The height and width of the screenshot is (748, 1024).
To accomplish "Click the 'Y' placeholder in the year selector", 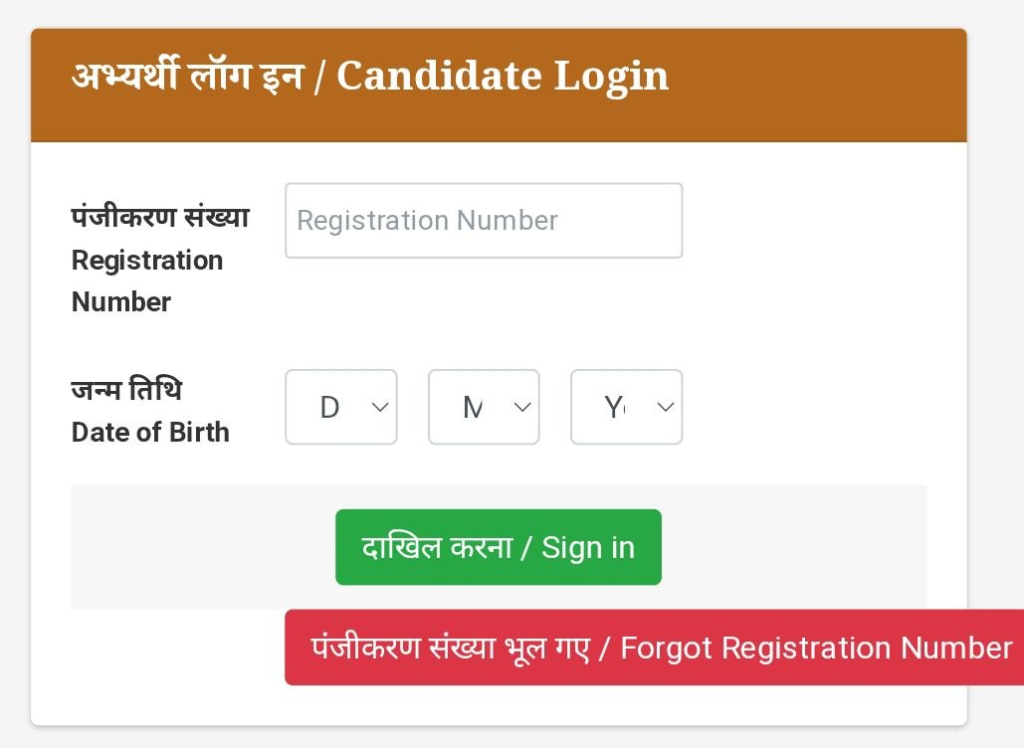I will coord(613,407).
